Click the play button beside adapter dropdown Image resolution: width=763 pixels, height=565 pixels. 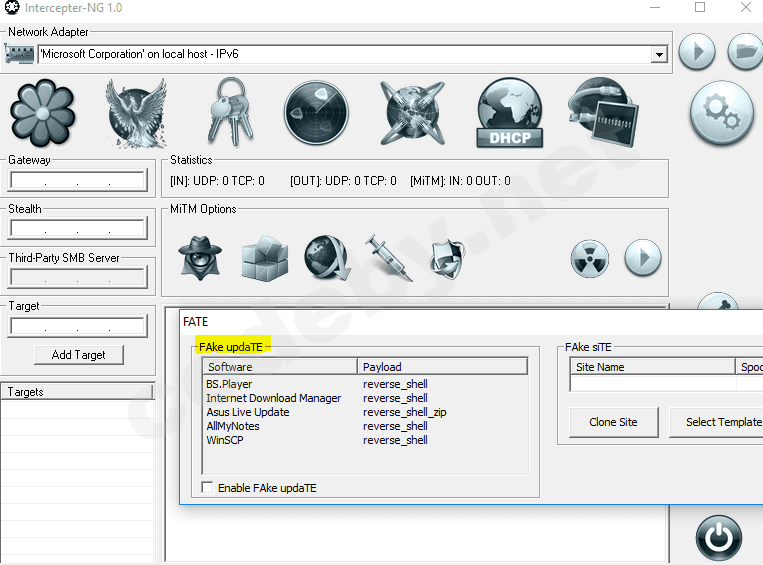697,52
